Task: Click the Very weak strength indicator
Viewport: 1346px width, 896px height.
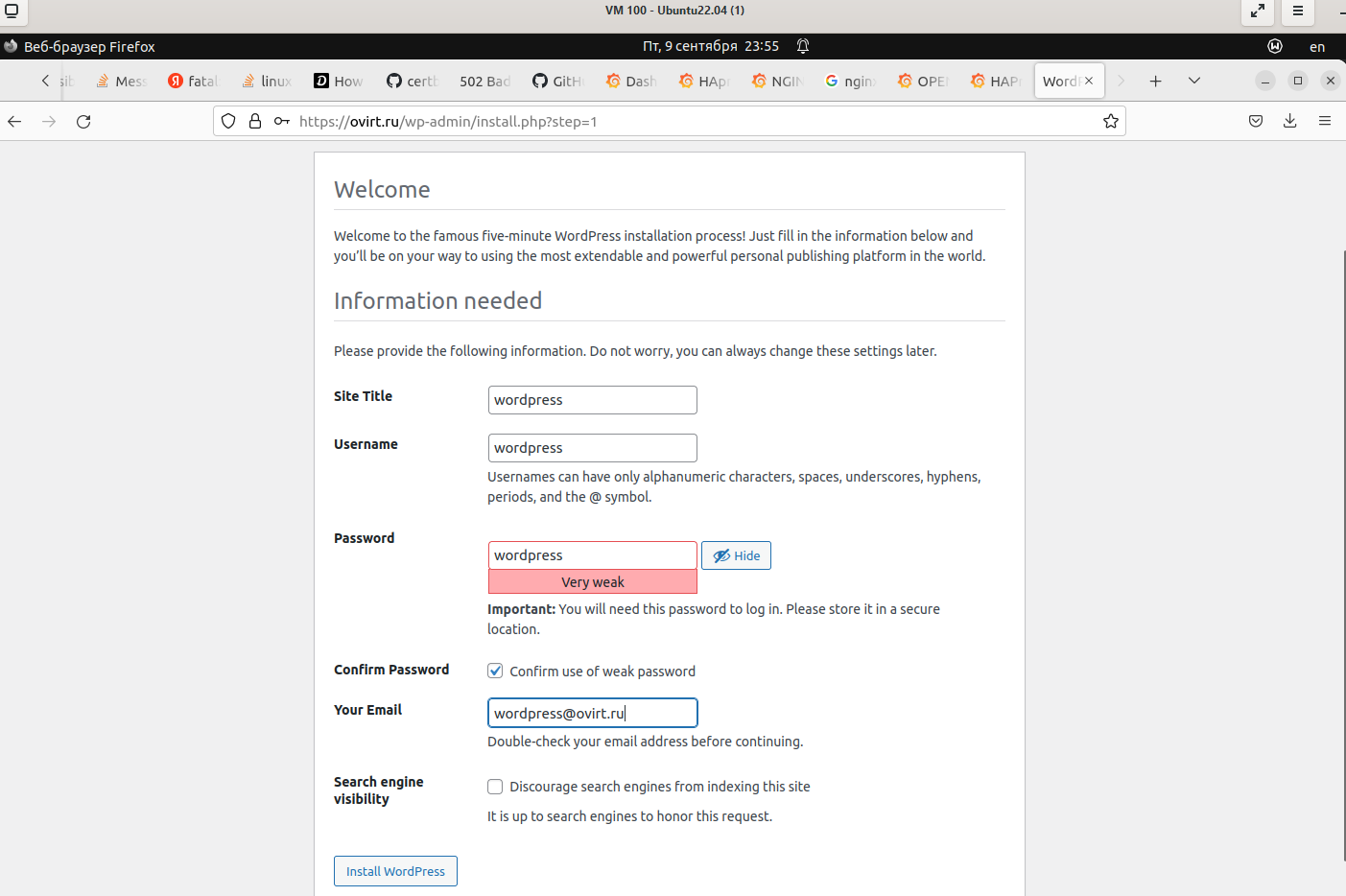Action: click(592, 582)
